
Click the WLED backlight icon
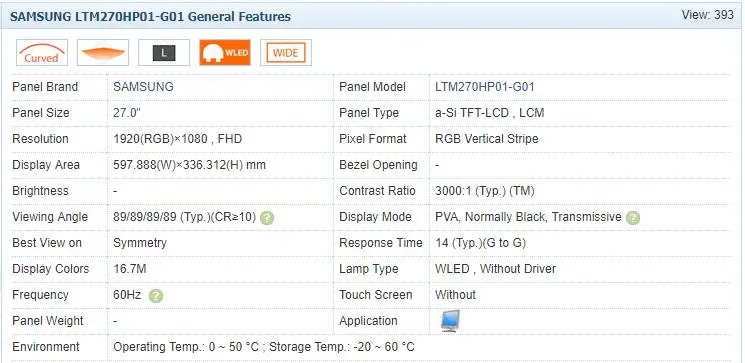coord(225,53)
